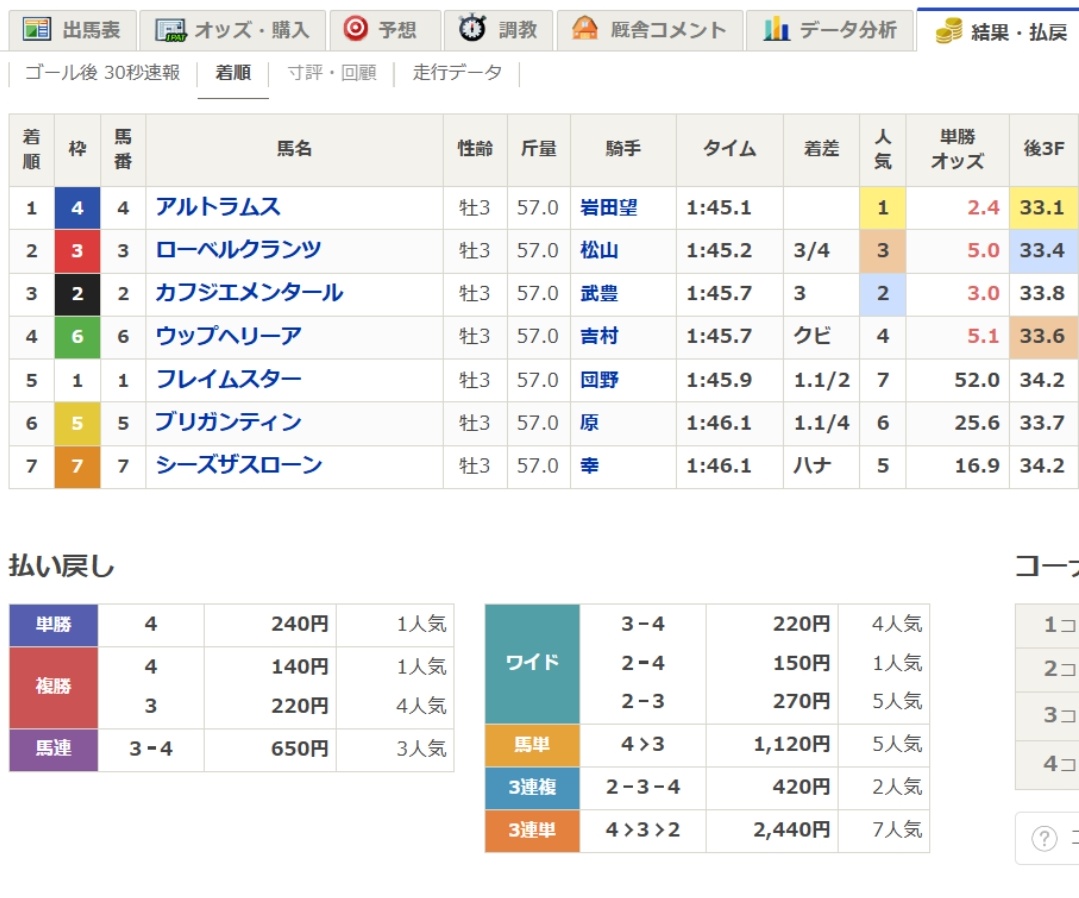Click the 馬連 payout label
The width and height of the screenshot is (1079, 898).
pos(54,749)
